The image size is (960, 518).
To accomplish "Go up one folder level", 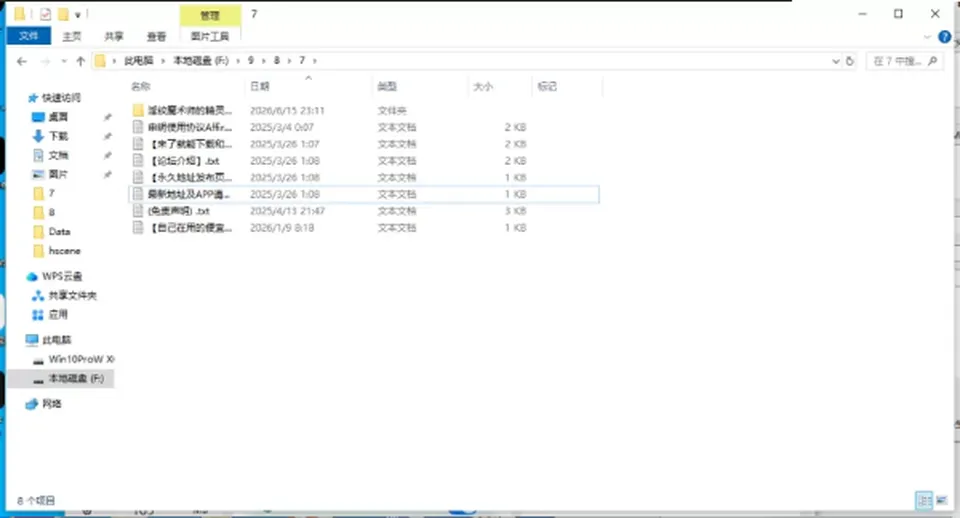I will 80,61.
